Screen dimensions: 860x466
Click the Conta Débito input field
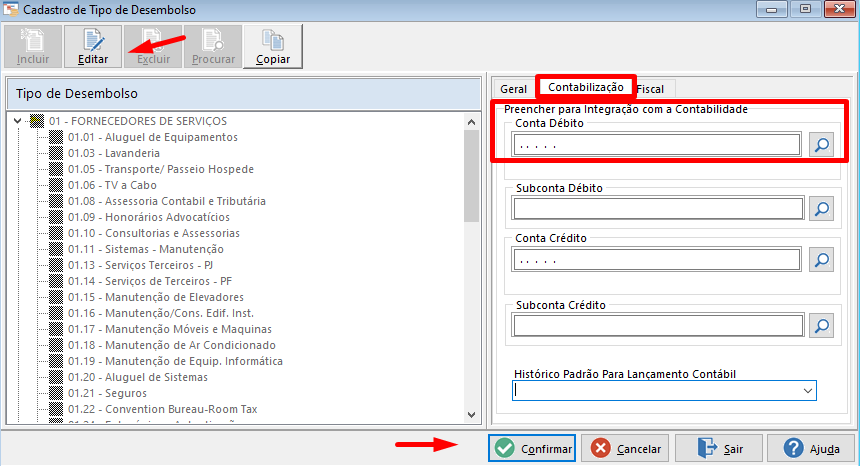(657, 145)
